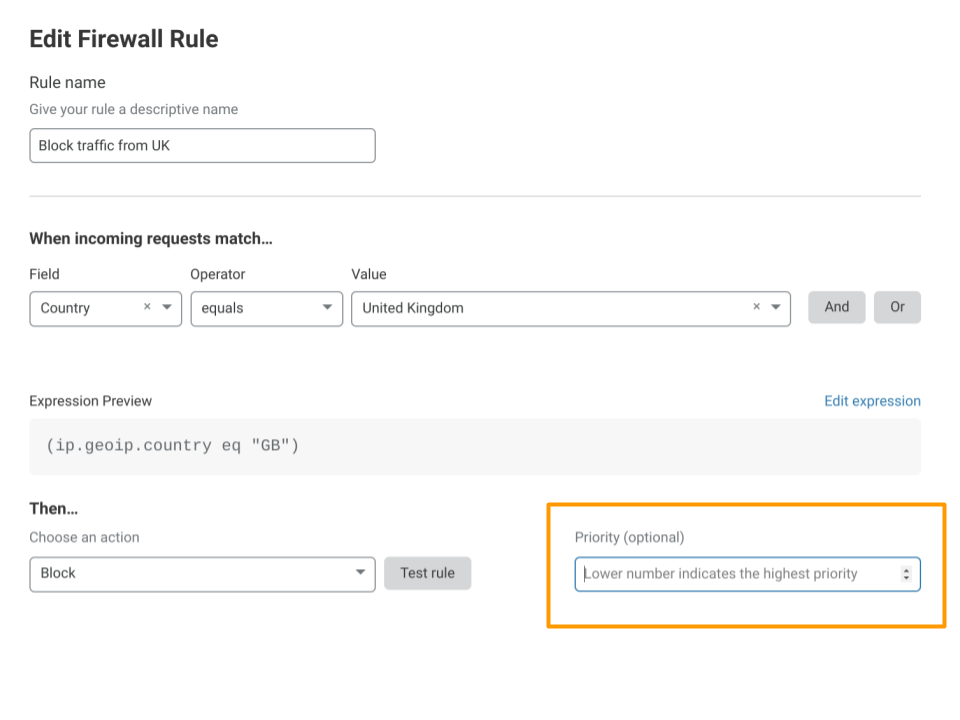Clear the Country field selection
This screenshot has height=720, width=960.
[x=147, y=307]
